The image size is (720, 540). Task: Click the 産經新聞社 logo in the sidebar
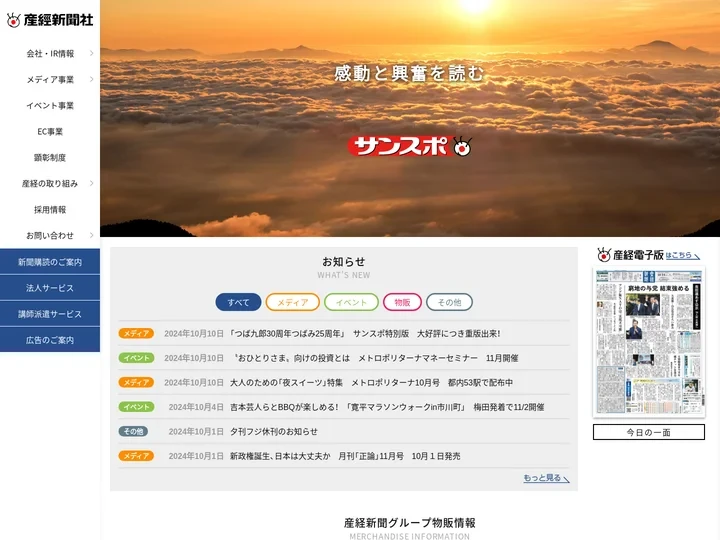coord(50,20)
